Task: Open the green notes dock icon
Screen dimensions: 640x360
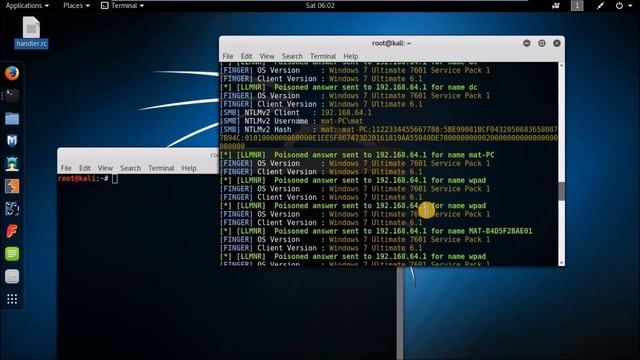Action: (12, 254)
